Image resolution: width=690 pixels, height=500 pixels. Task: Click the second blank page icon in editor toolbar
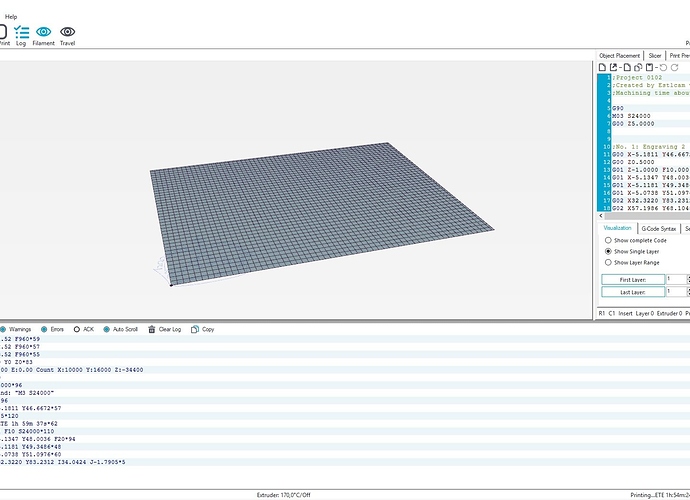(x=627, y=67)
